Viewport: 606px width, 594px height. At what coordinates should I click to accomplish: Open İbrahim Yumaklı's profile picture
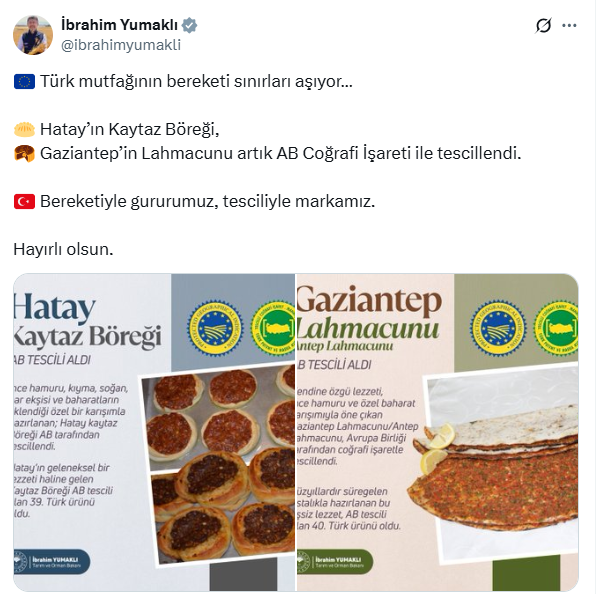[x=33, y=35]
